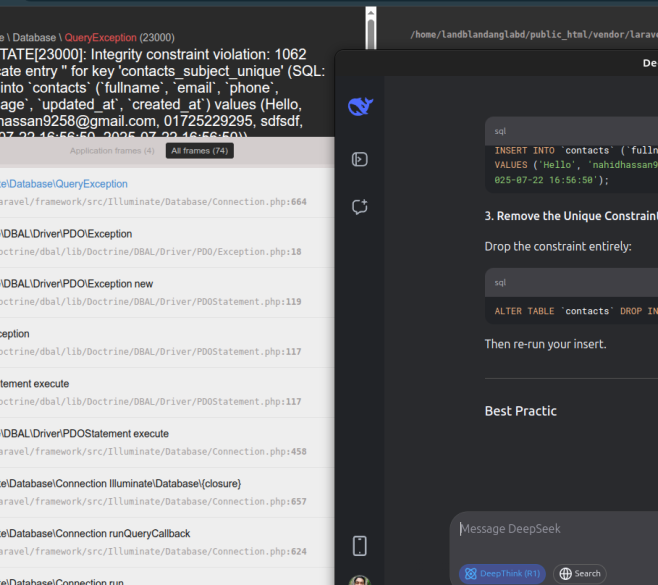
Task: Click the DeepSeek whale logo
Action: 360,107
